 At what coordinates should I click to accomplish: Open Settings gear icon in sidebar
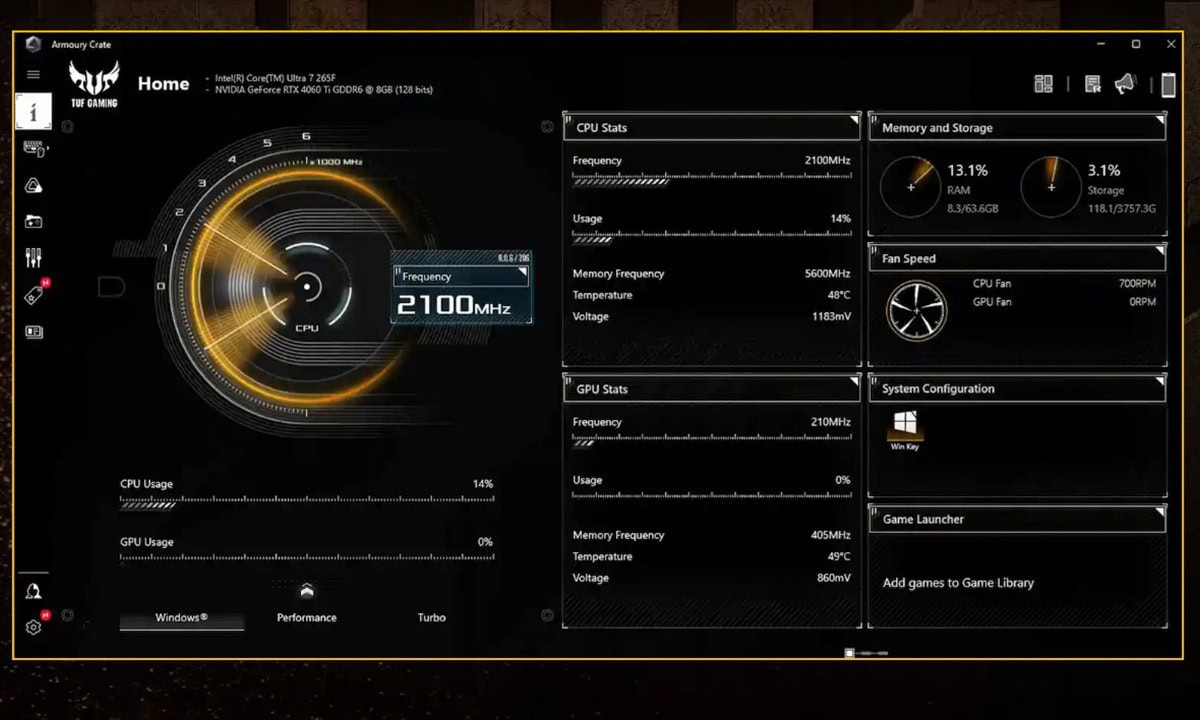pos(33,627)
